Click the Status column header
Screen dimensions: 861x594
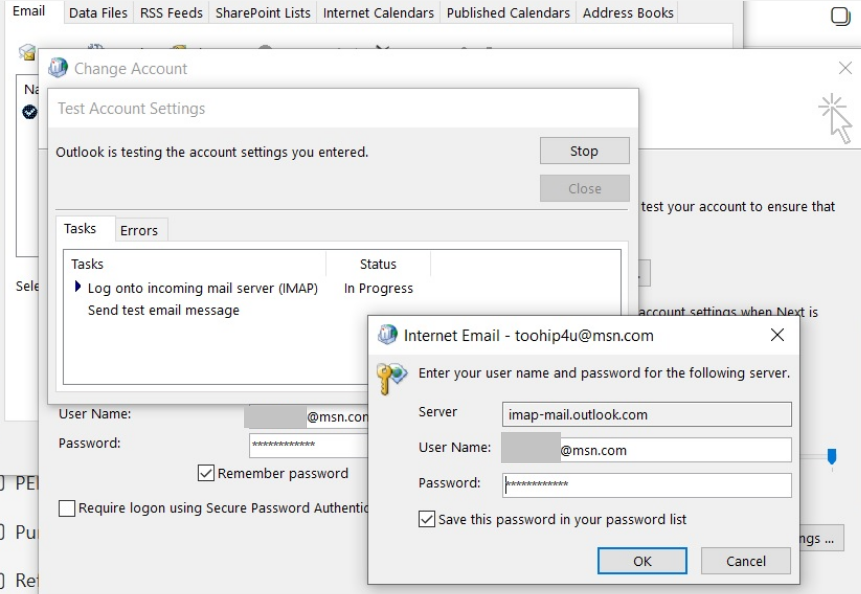pos(378,264)
